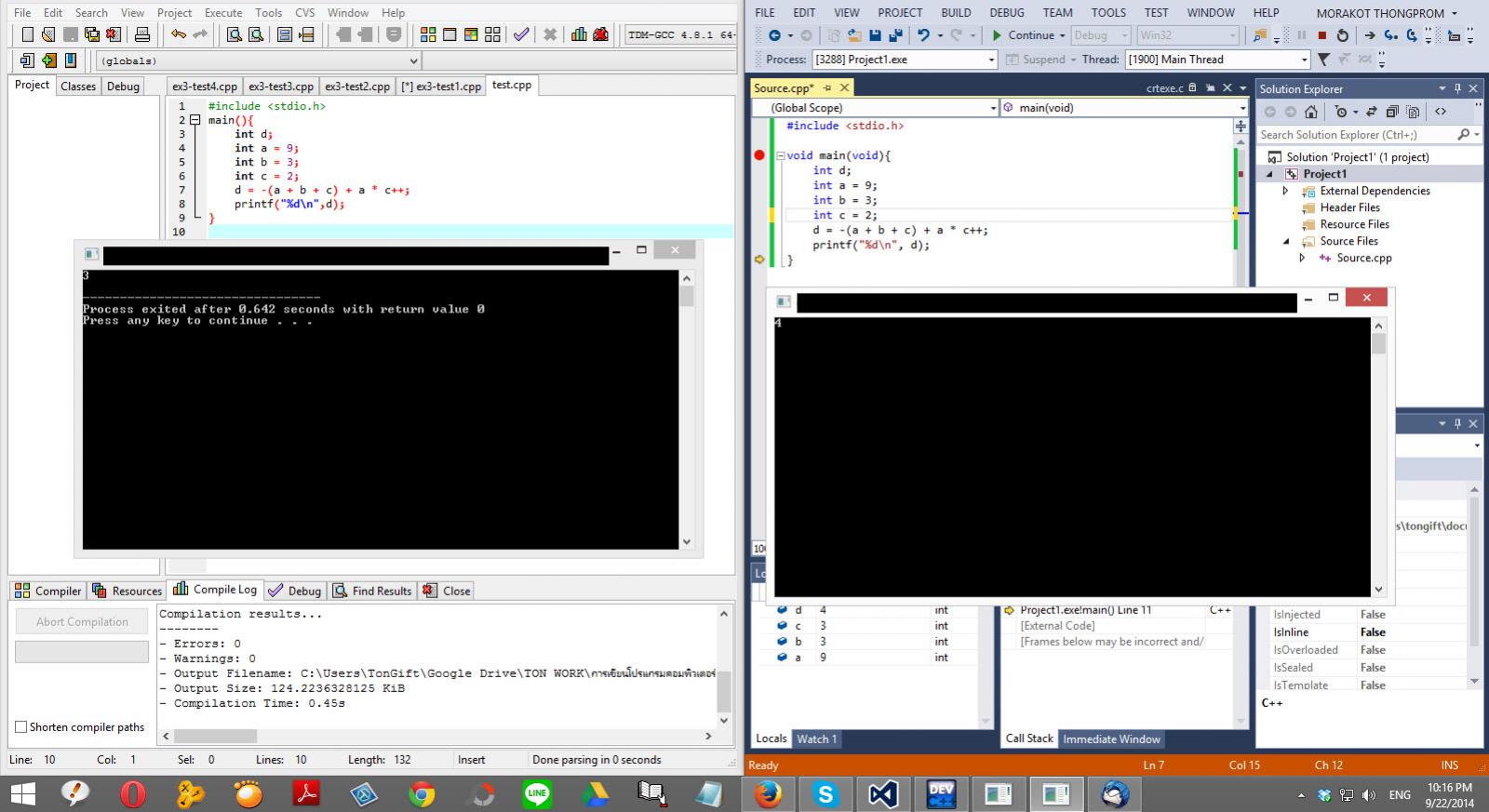Click Show All Files icon in Solution Explorer

point(1413,112)
